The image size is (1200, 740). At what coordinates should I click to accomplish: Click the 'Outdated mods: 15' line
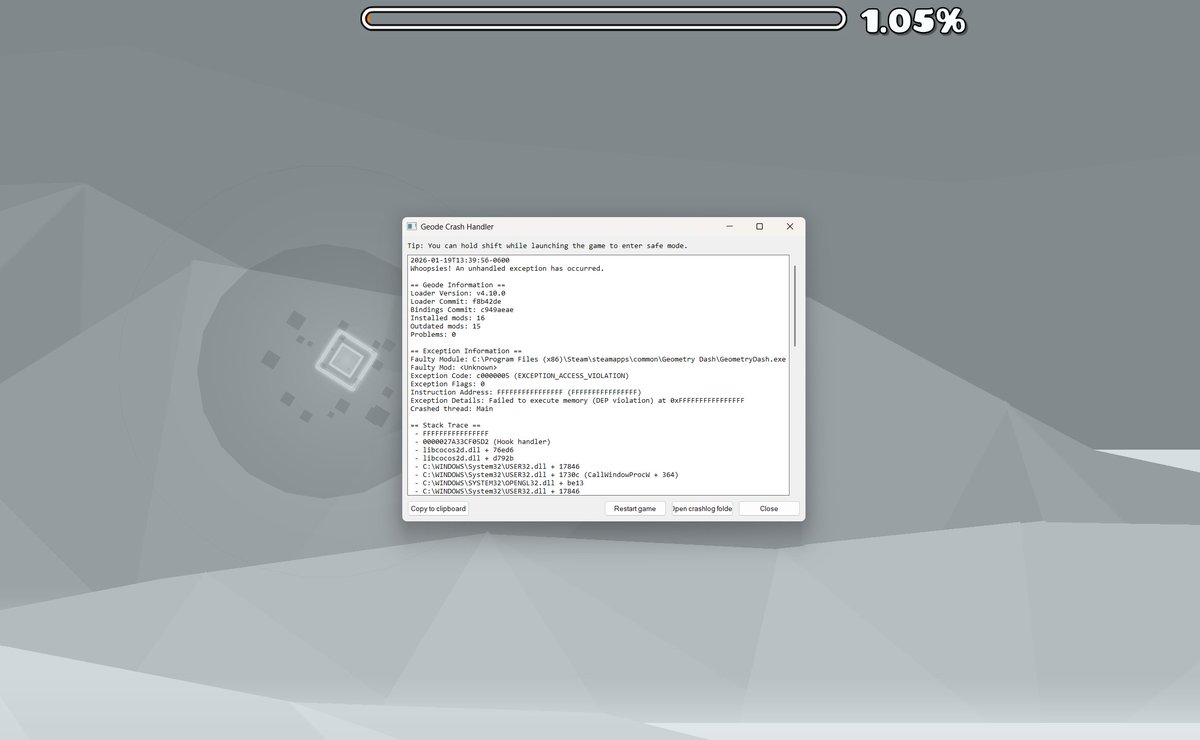(x=445, y=326)
